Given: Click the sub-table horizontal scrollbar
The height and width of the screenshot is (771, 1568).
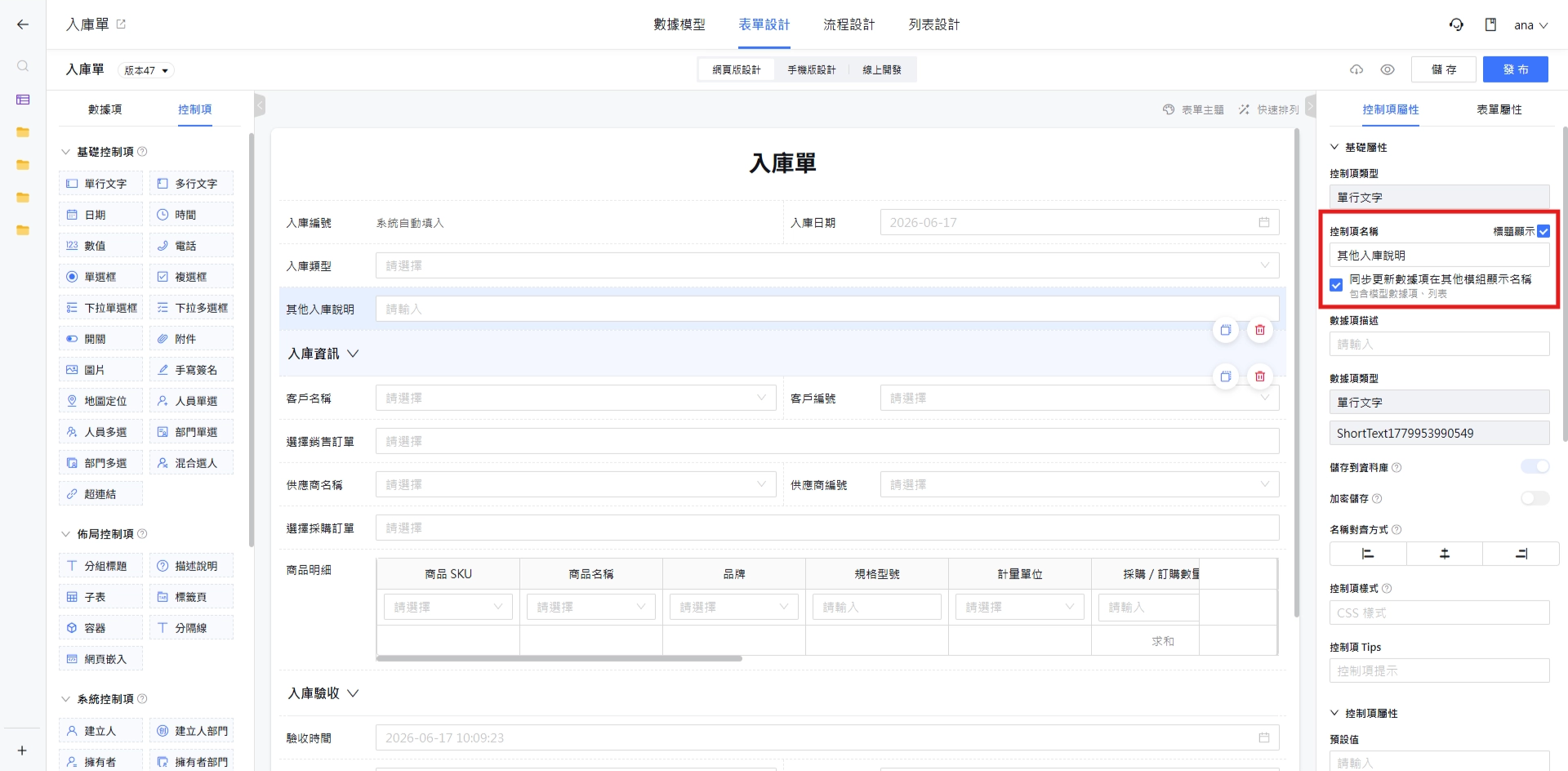Looking at the screenshot, I should pos(559,658).
